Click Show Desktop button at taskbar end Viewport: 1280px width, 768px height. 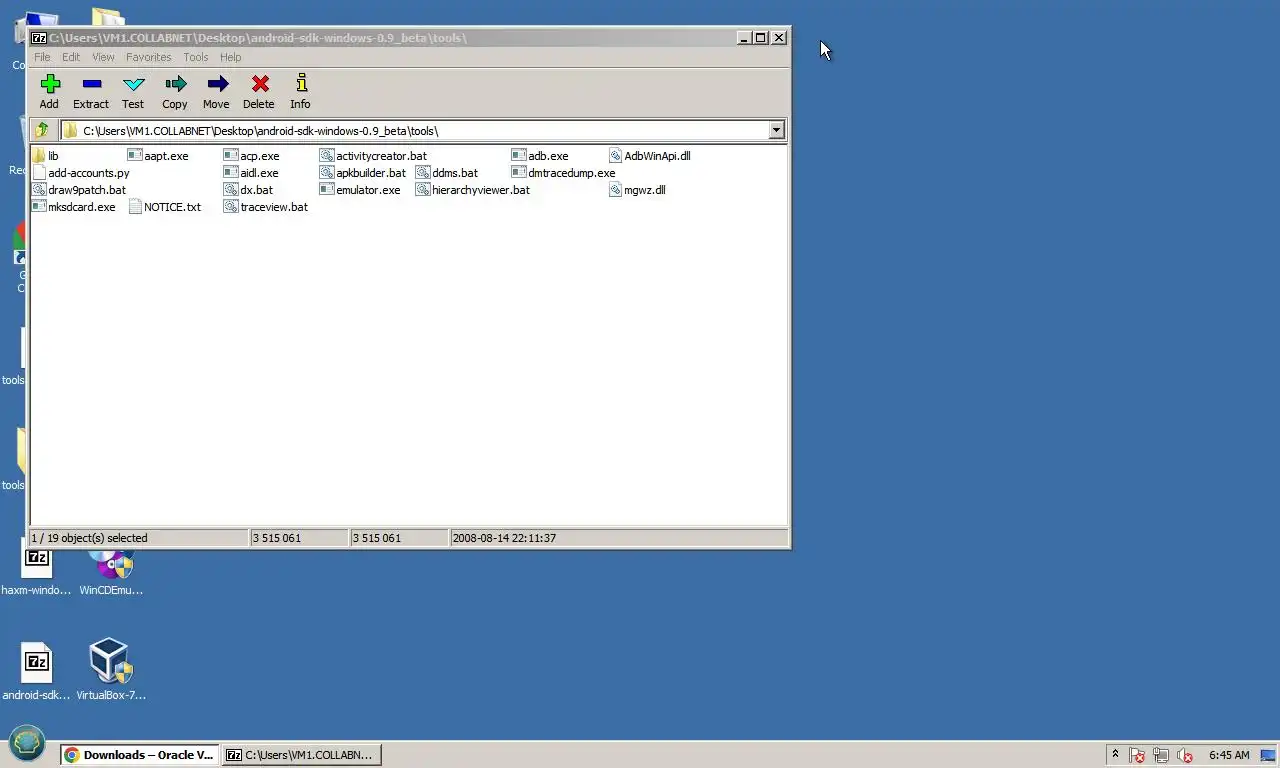click(x=1269, y=755)
